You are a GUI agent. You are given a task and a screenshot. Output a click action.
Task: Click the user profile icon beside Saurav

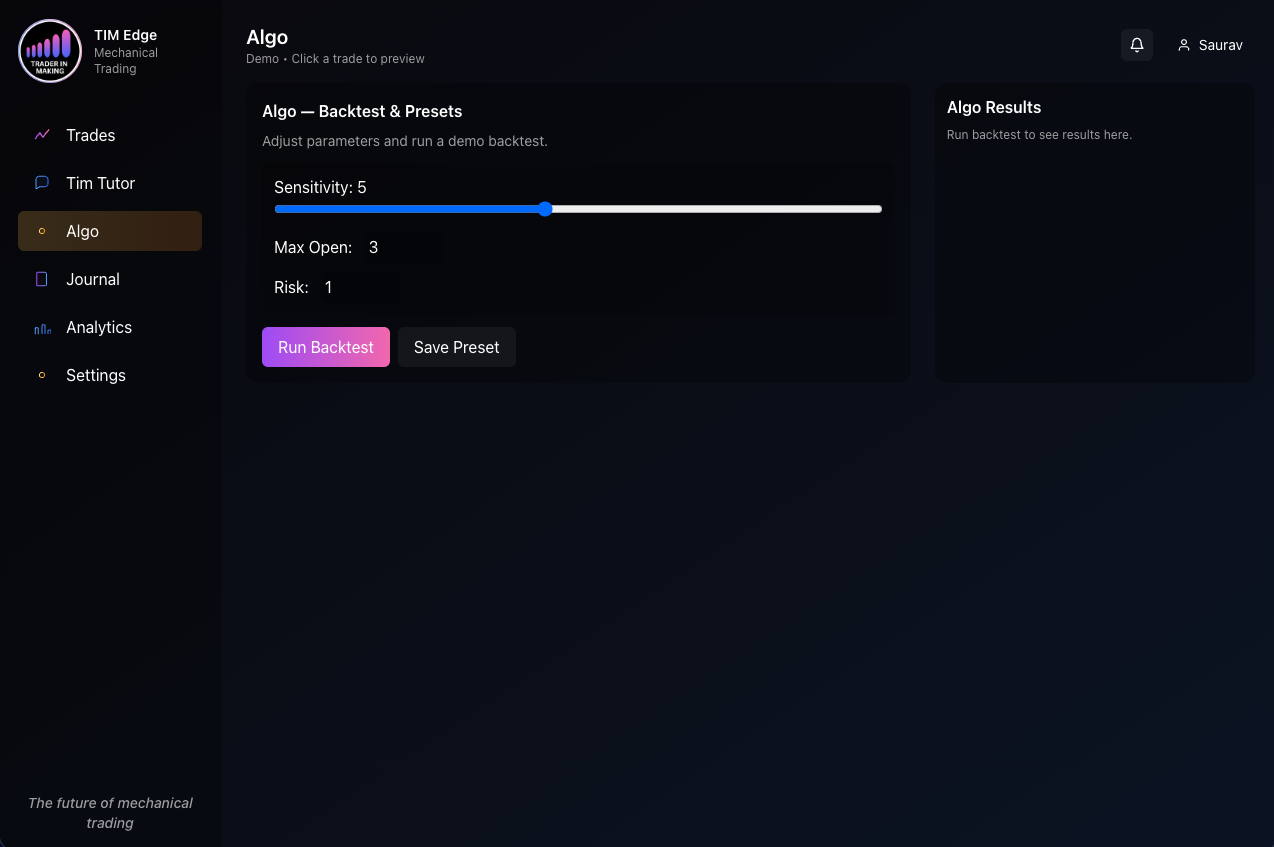pos(1184,45)
